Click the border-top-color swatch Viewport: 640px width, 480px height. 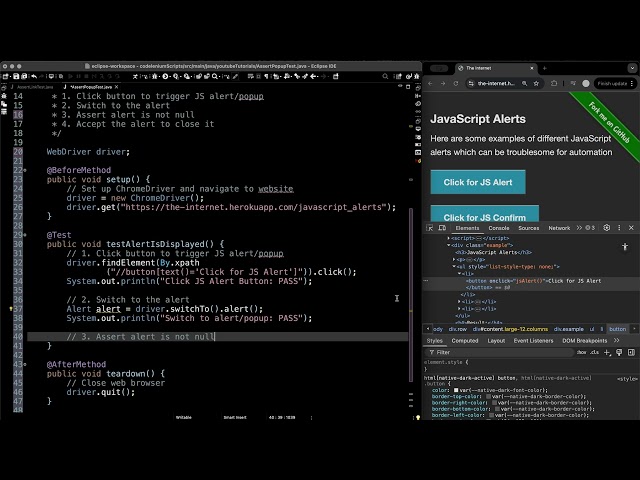(488, 396)
